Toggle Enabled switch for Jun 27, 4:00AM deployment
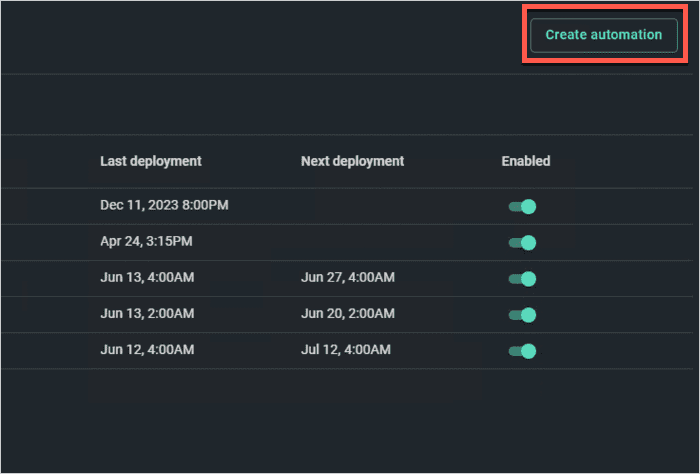The height and width of the screenshot is (474, 700). tap(522, 279)
